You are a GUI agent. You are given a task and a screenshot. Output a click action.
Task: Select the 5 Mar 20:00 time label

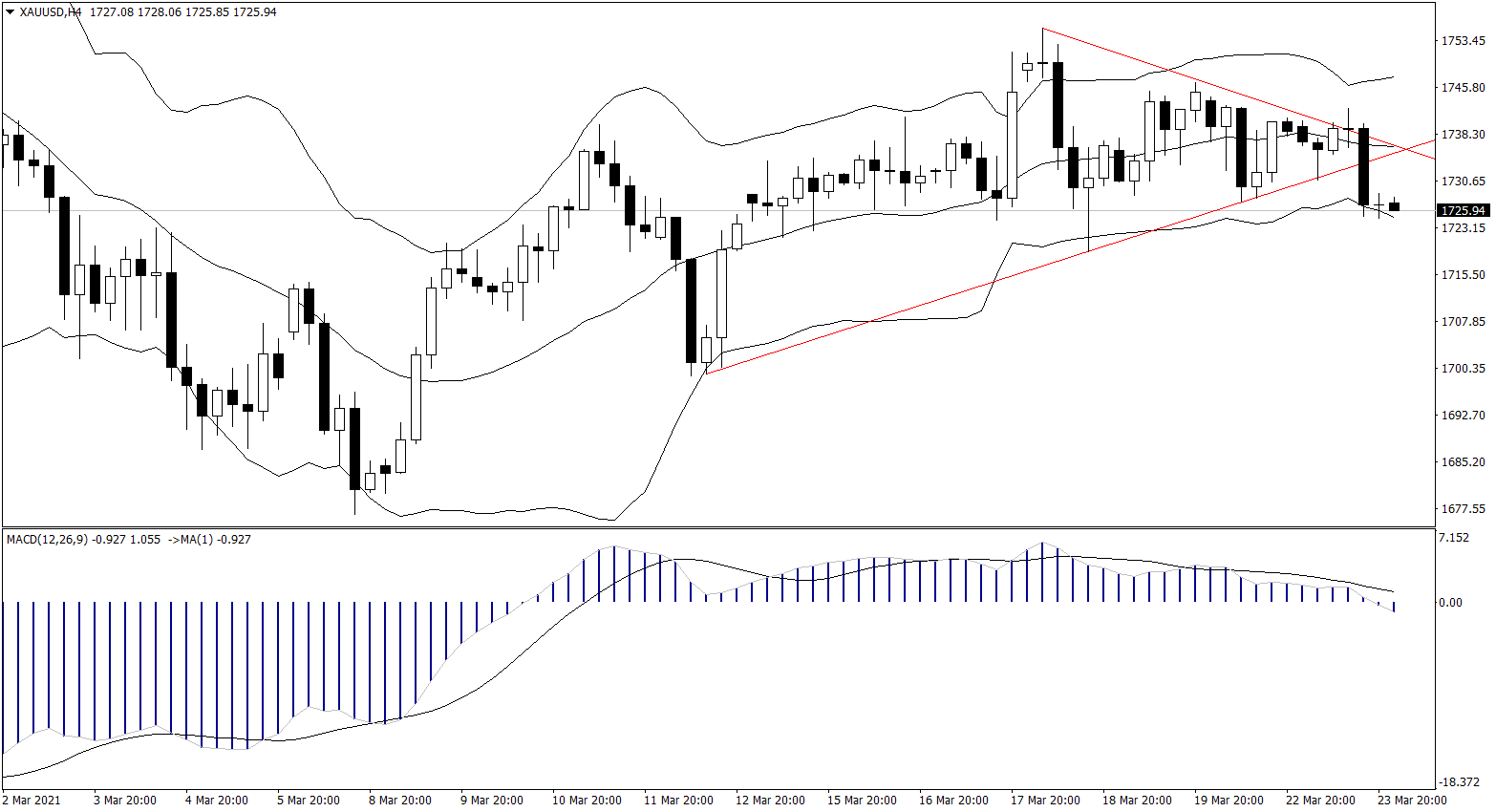coord(309,801)
